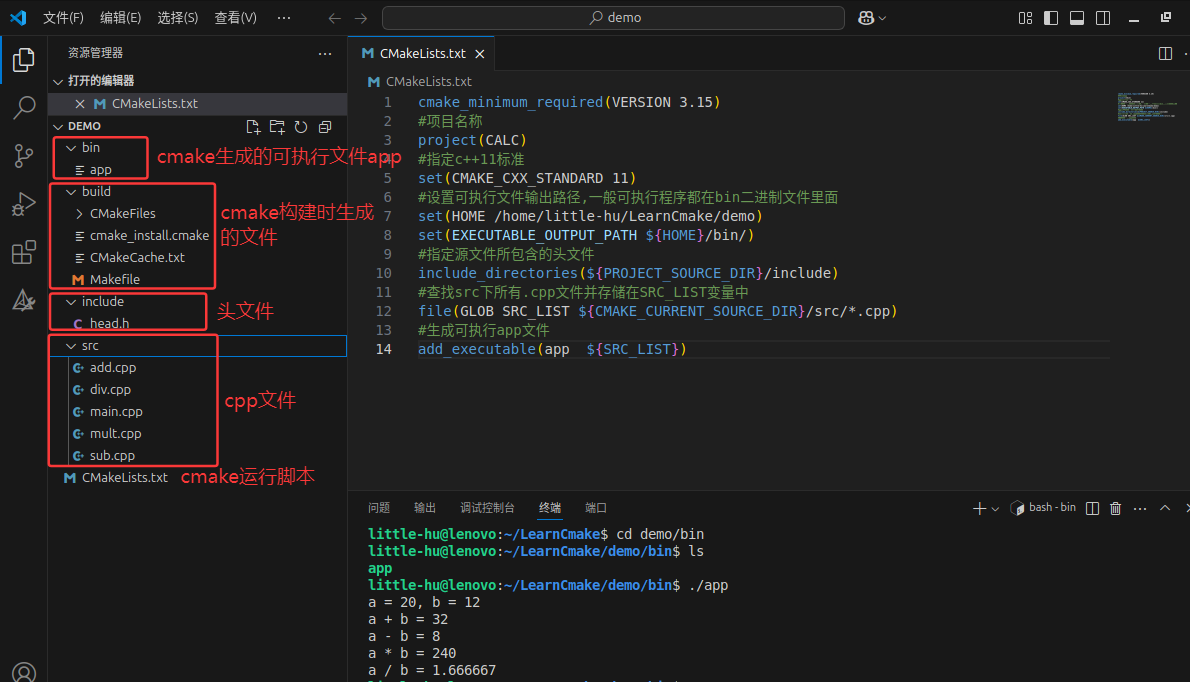Click the Kill Terminal trash icon
Screen dimensions: 1190x682
pos(1115,508)
